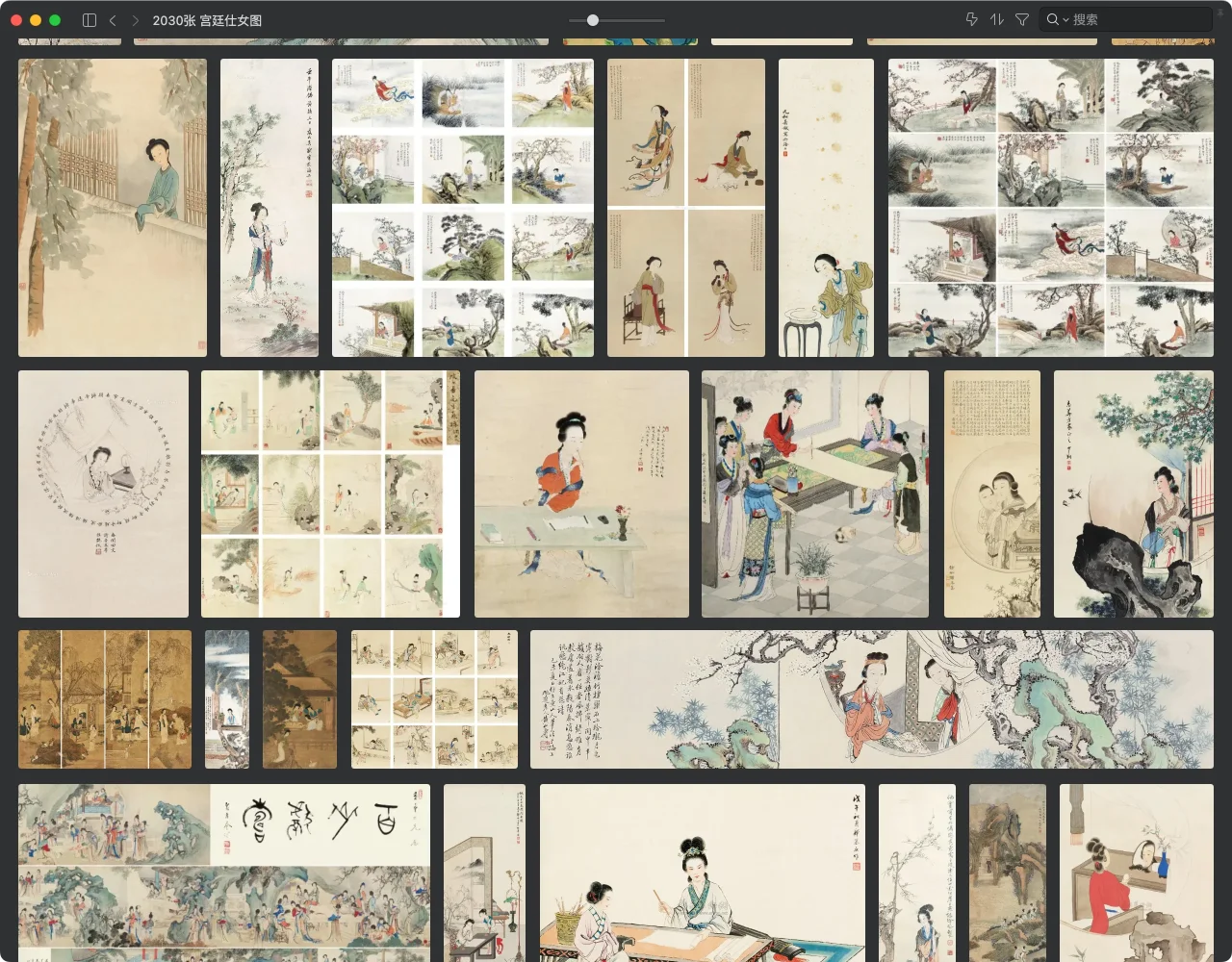Screen dimensions: 1232x962
Task: Open dark brown silk pavilion painting
Action: pyautogui.click(x=299, y=699)
